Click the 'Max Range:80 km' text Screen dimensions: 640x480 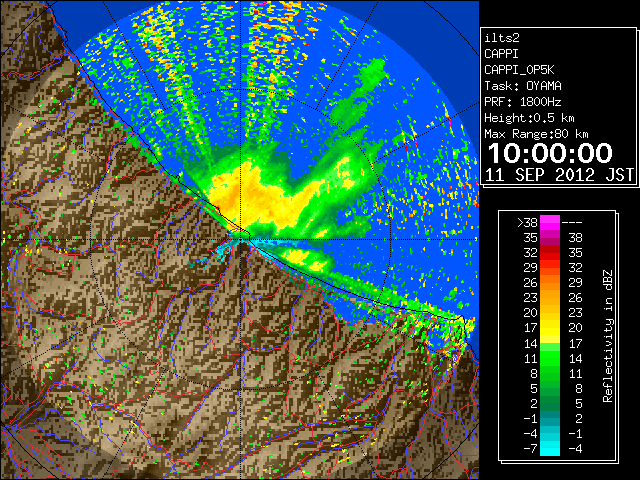point(536,134)
